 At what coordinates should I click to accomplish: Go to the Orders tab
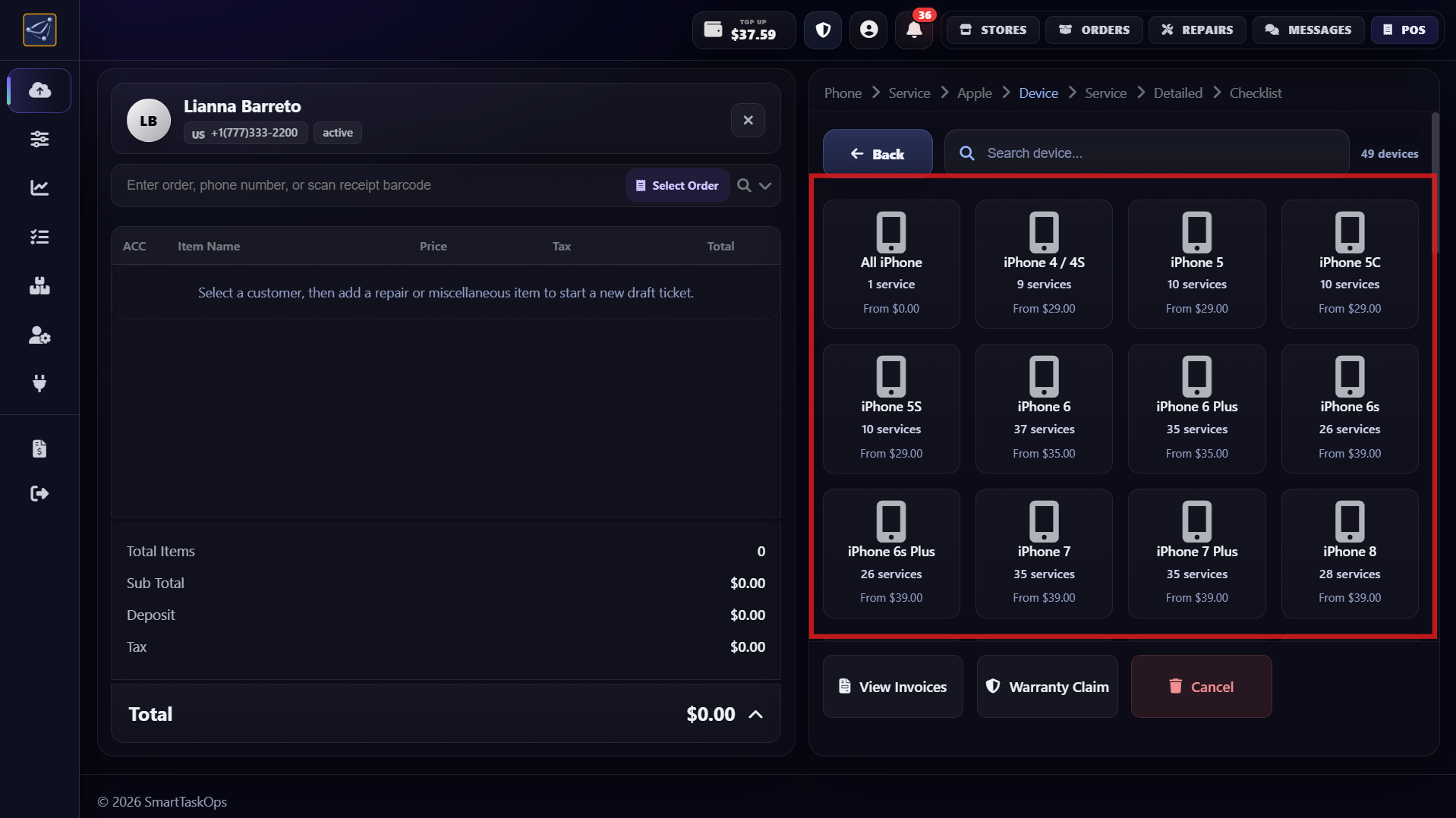click(x=1094, y=30)
